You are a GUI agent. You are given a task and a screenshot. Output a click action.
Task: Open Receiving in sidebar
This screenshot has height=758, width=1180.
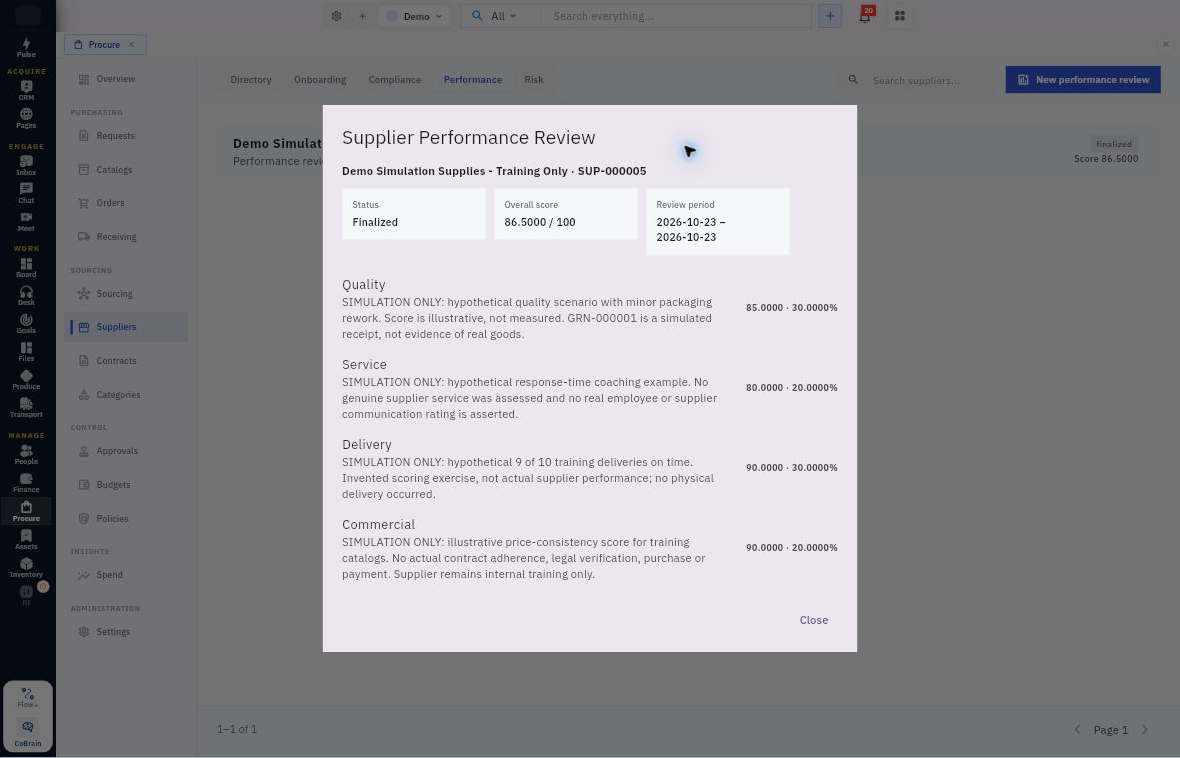[x=126, y=237]
